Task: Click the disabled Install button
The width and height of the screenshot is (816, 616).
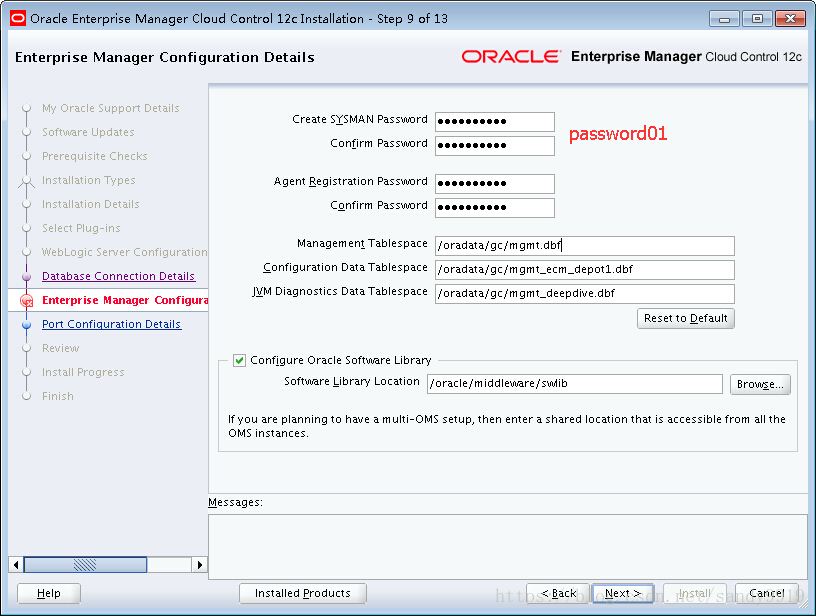Action: click(695, 593)
